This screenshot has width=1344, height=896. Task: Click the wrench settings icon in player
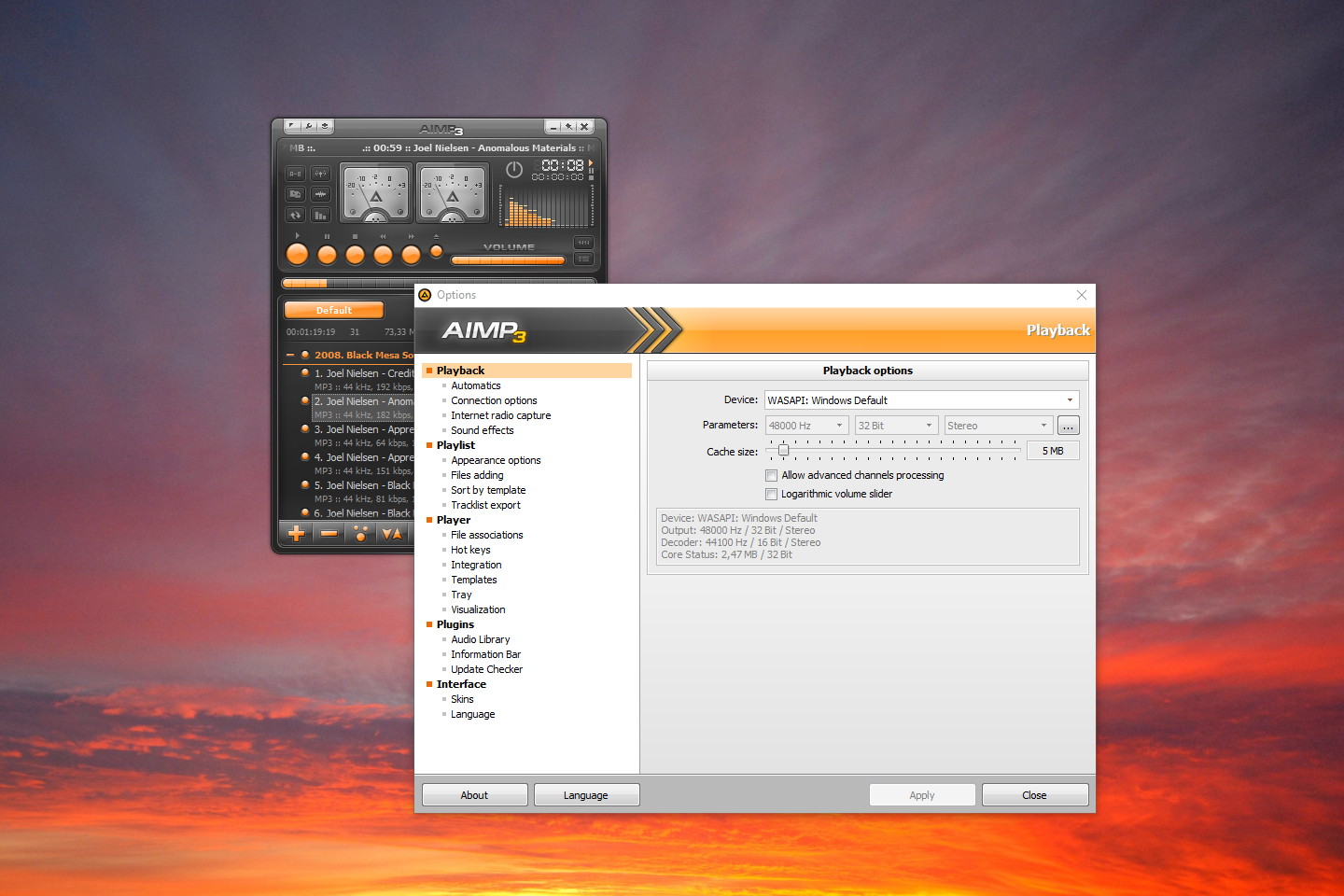tap(308, 126)
